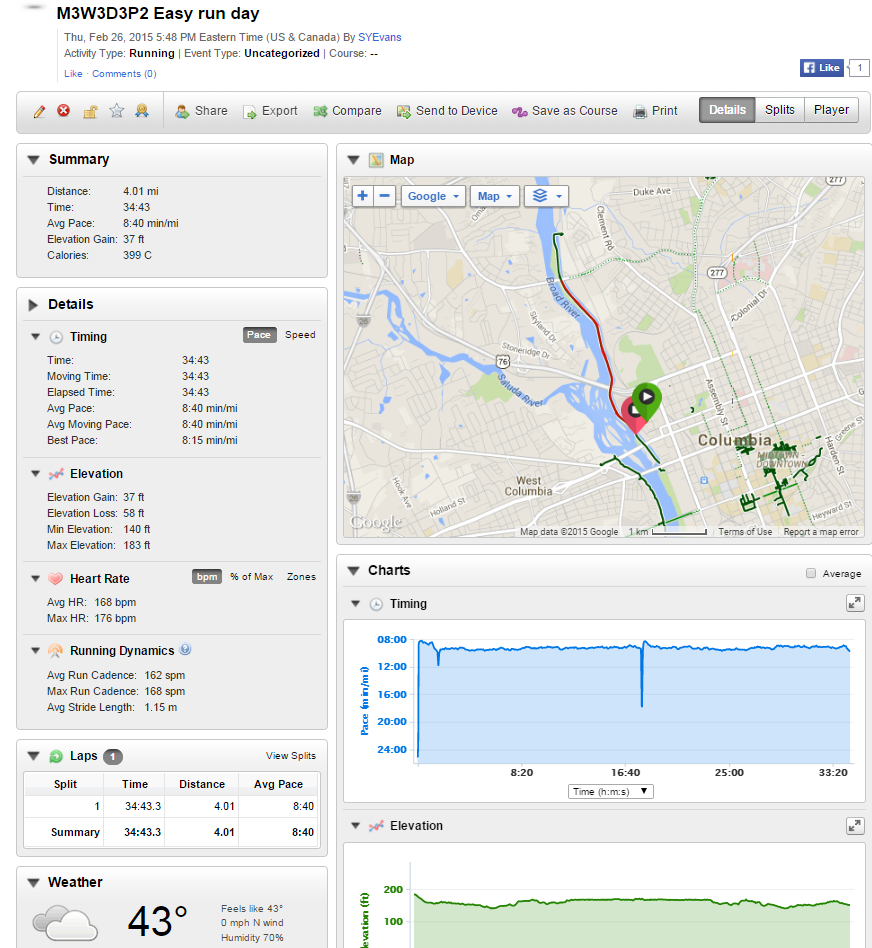Open Running Dynamics help icon
Screen dimensions: 872x948
click(185, 650)
